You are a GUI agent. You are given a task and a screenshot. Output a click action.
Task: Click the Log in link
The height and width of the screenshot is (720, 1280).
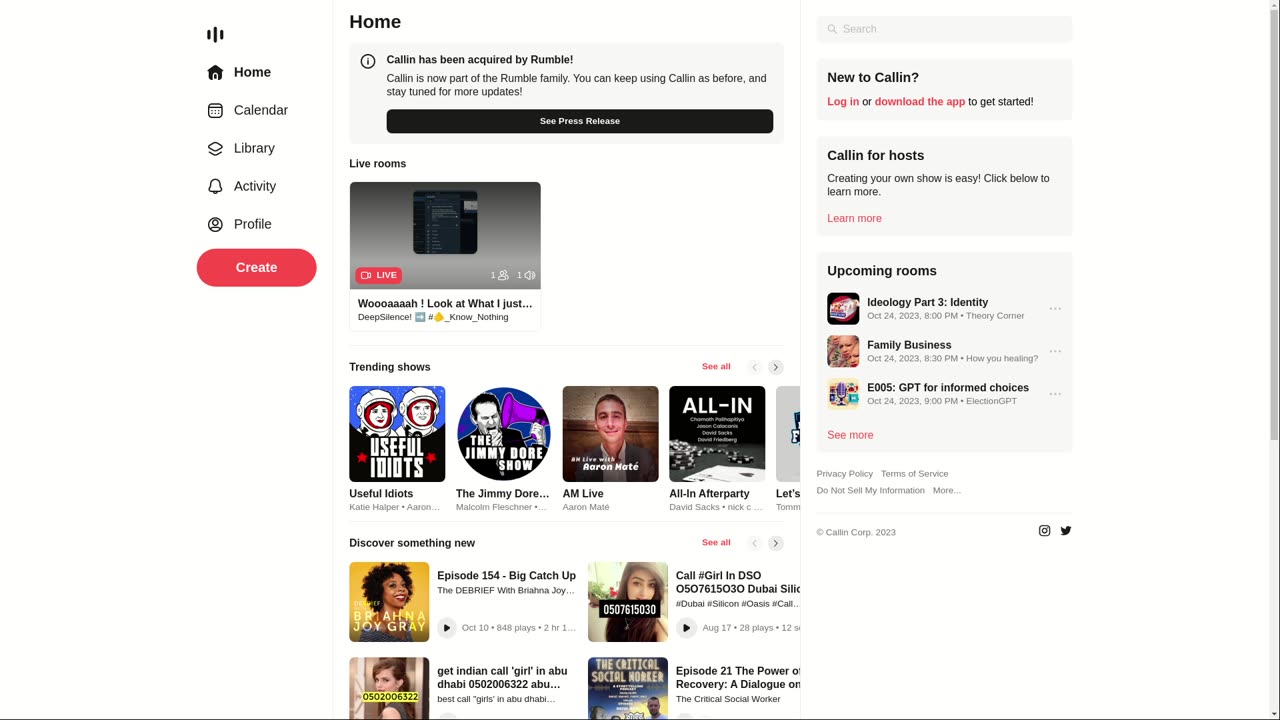[x=843, y=101]
